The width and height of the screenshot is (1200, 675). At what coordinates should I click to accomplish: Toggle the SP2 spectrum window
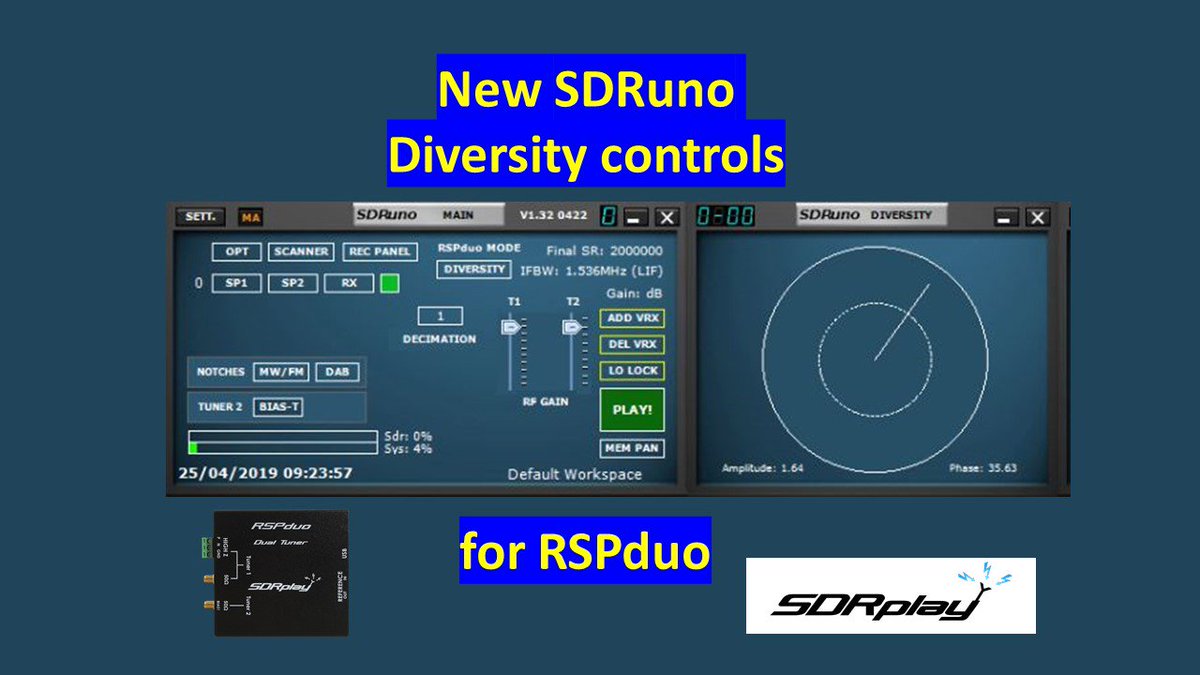pyautogui.click(x=292, y=283)
